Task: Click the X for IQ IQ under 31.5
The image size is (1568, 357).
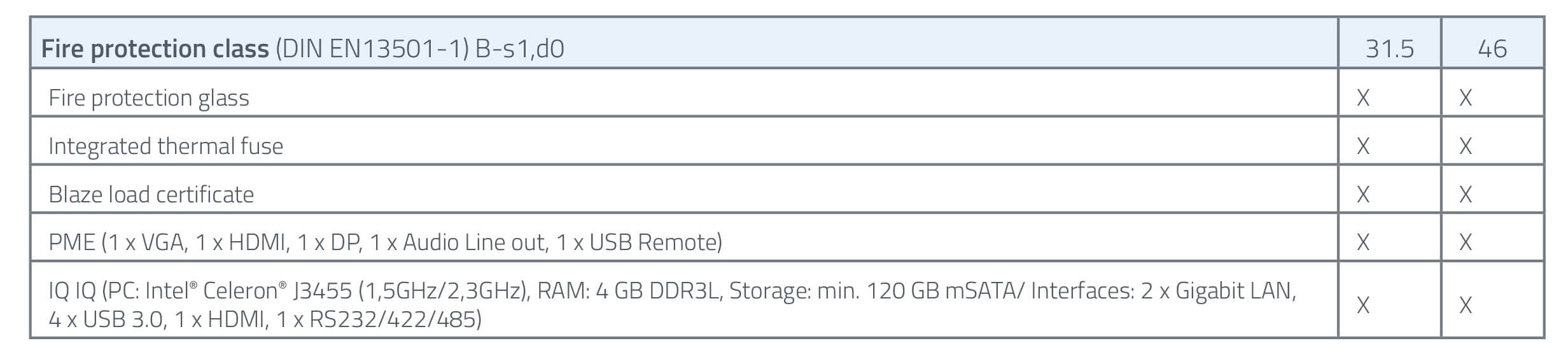Action: [1362, 305]
